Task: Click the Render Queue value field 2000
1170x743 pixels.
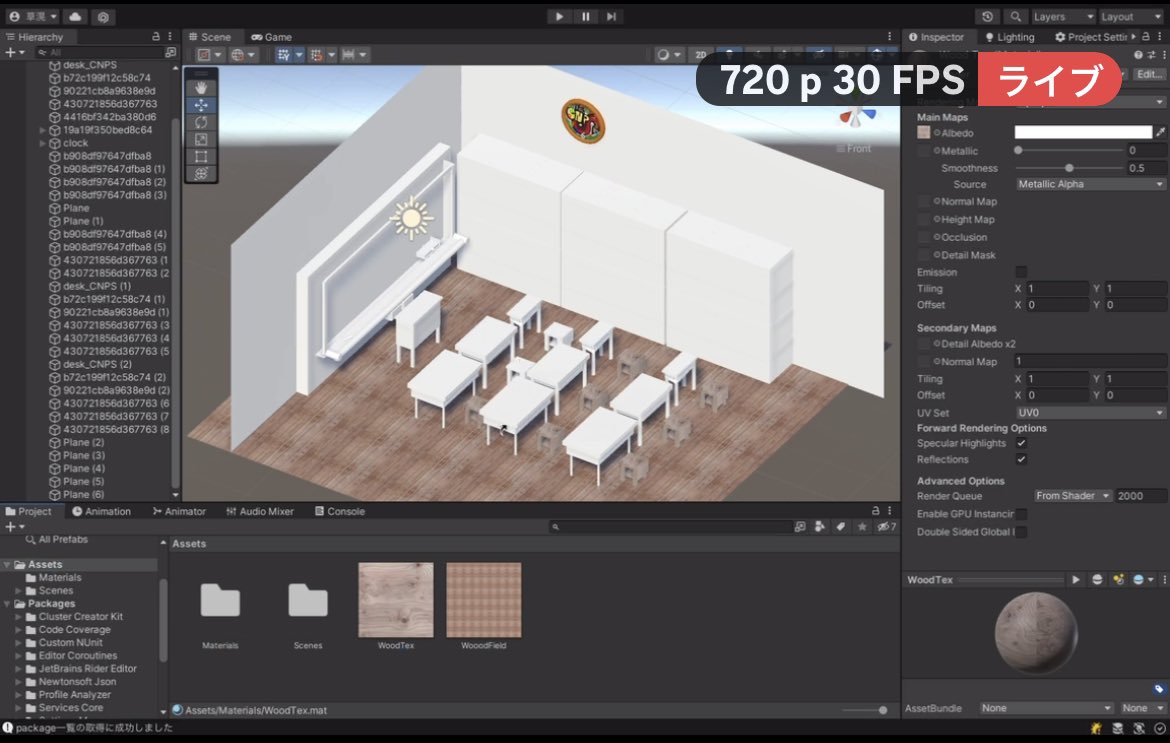Action: click(x=1140, y=496)
